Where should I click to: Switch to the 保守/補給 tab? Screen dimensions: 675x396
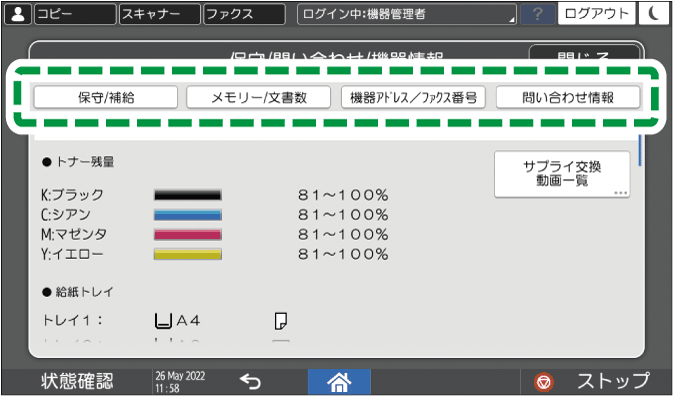click(x=106, y=97)
